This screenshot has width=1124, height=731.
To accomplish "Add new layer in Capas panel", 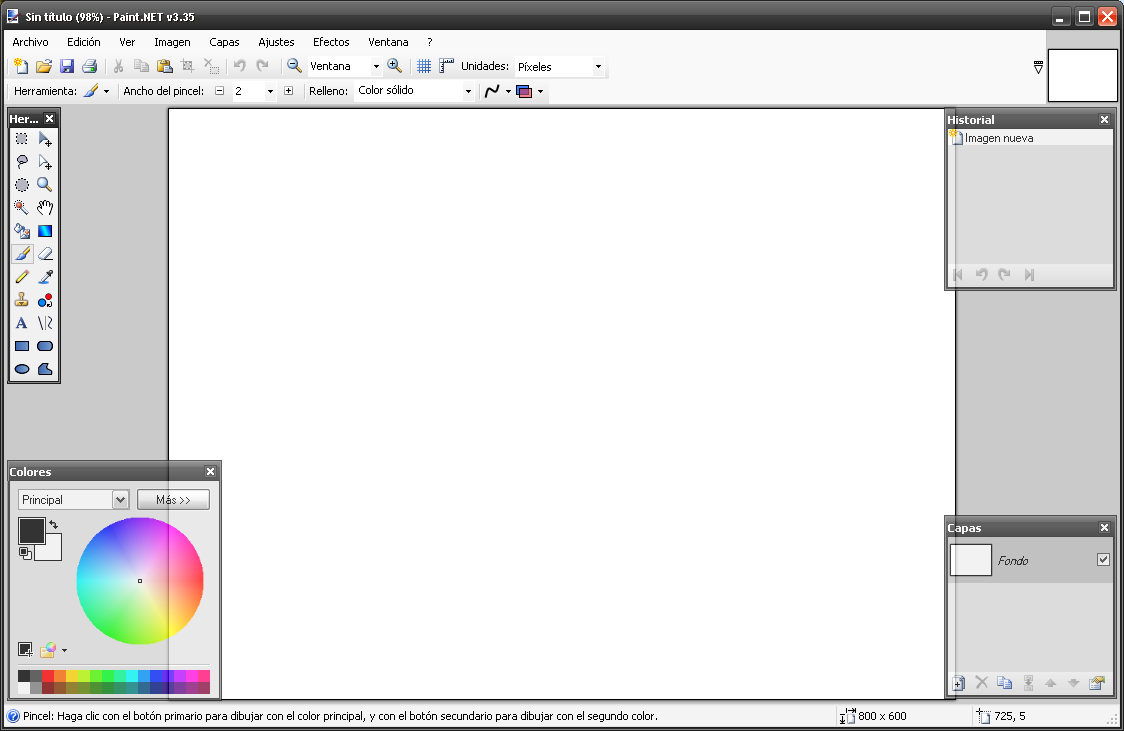I will [958, 683].
